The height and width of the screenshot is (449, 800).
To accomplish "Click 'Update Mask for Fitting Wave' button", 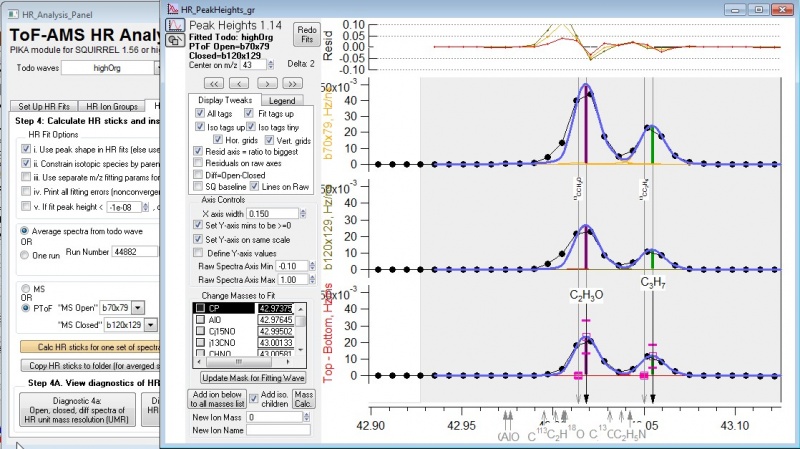I will coord(254,378).
